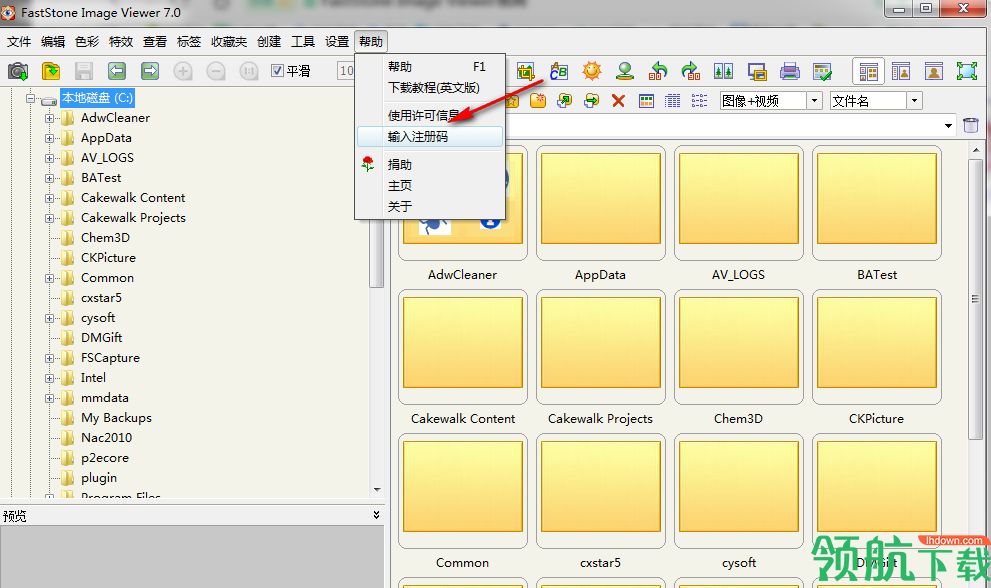Open the address path dropdown arrow
This screenshot has width=991, height=588.
point(948,126)
